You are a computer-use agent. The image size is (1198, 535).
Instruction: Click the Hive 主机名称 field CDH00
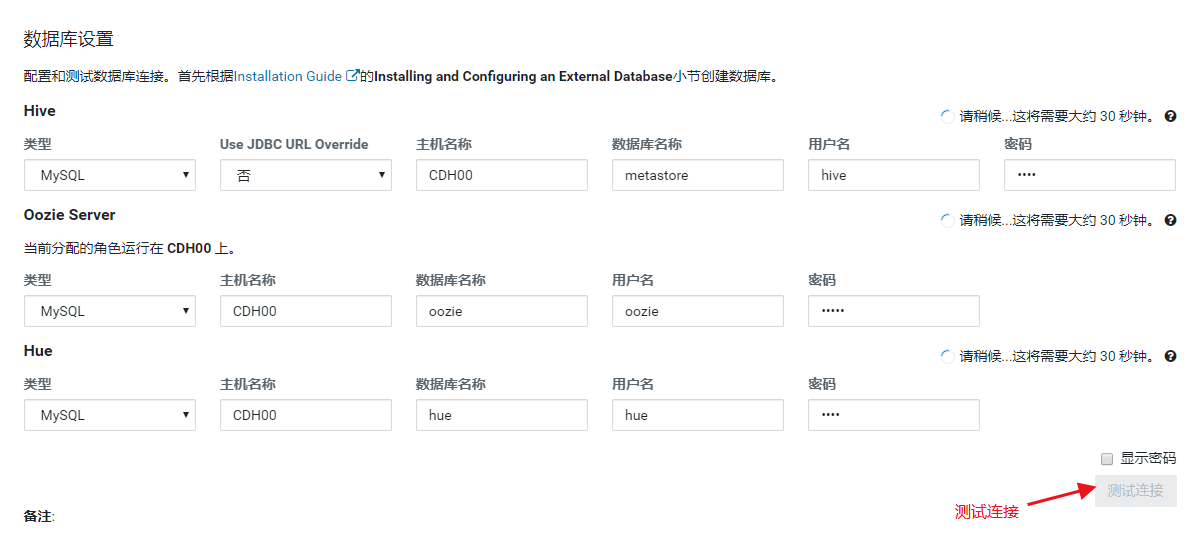pyautogui.click(x=502, y=175)
